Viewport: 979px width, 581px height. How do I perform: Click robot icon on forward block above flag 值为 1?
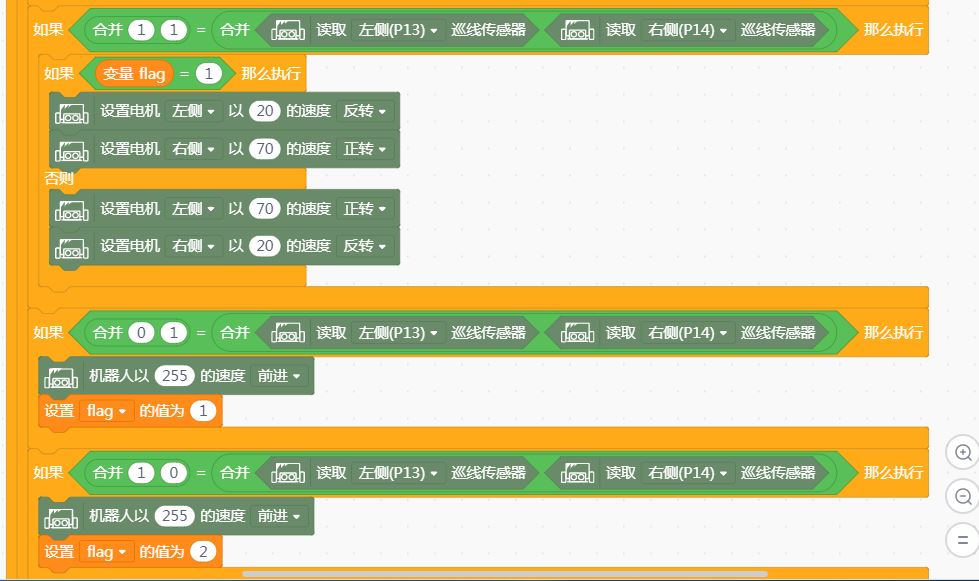click(x=61, y=377)
